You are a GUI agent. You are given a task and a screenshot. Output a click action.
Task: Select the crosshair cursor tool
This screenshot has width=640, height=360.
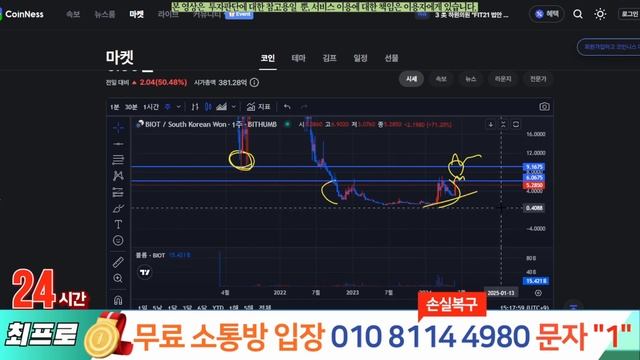pyautogui.click(x=118, y=128)
